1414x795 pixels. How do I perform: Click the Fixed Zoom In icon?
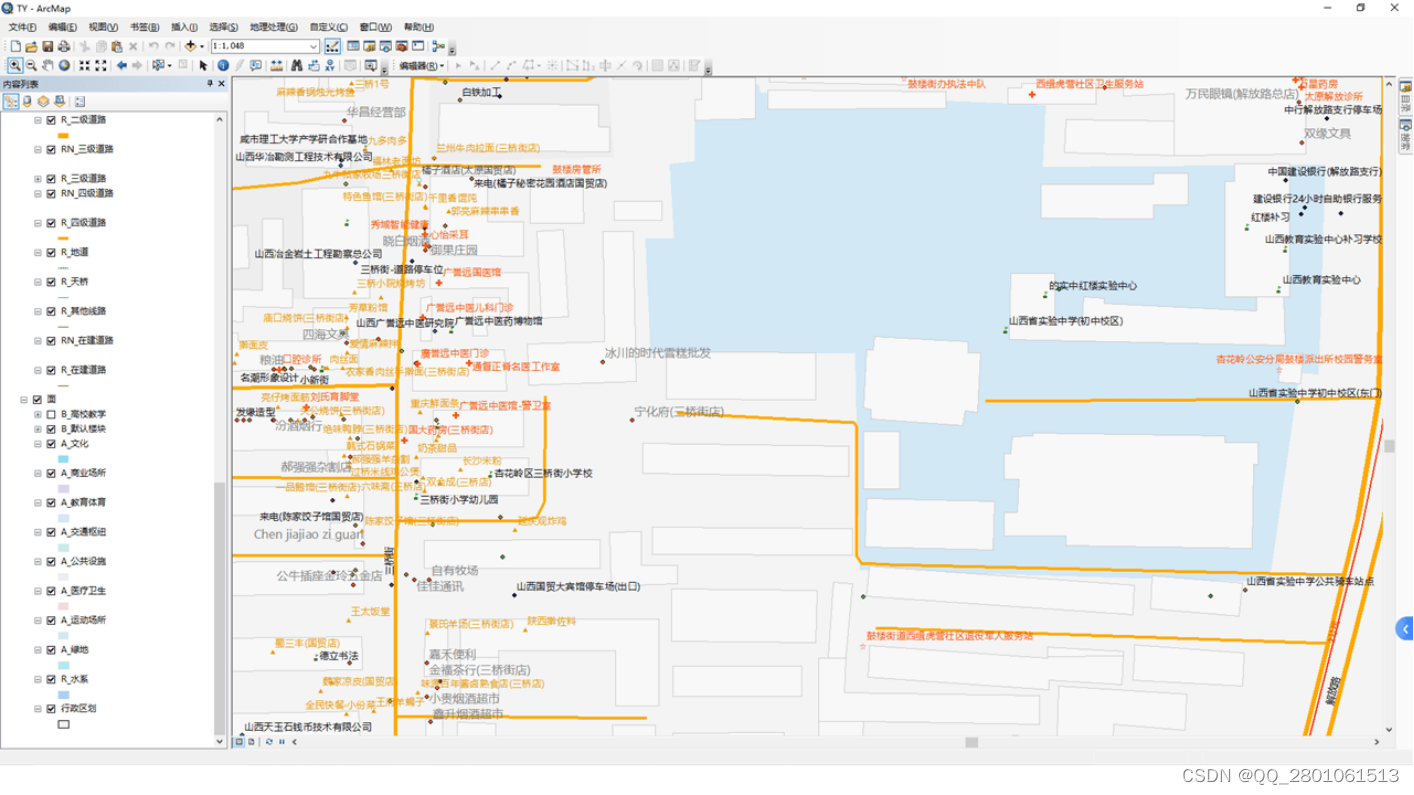[x=85, y=66]
